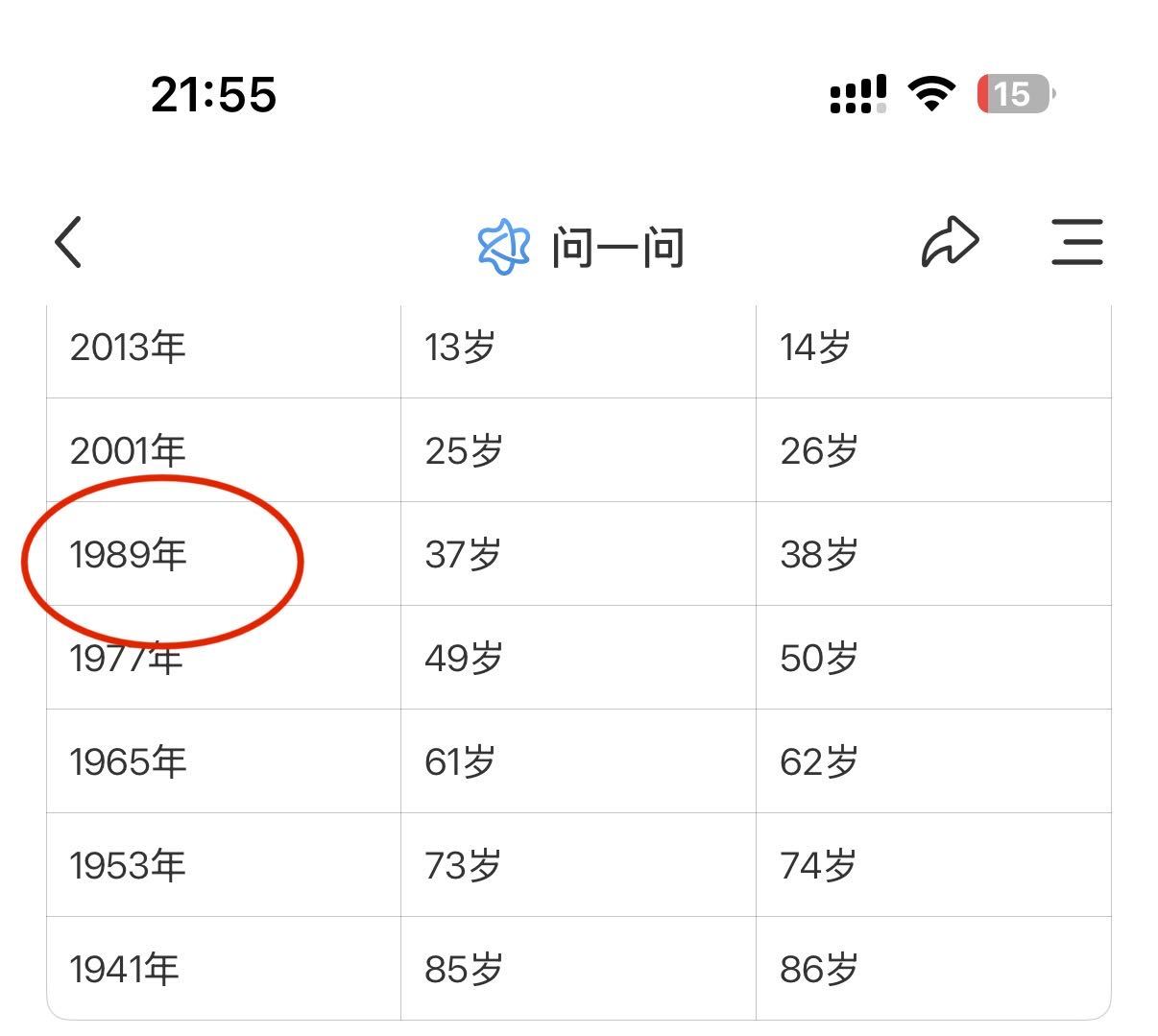The width and height of the screenshot is (1158, 1036).
Task: Select the 38岁 age cell
Action: [818, 555]
